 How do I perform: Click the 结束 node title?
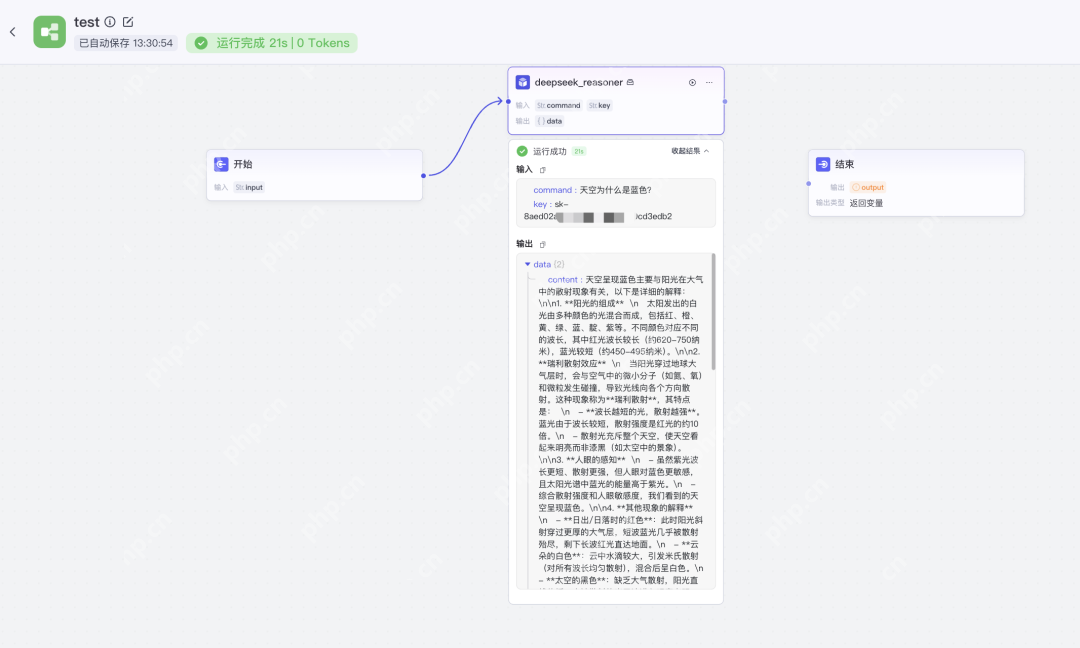(x=844, y=164)
